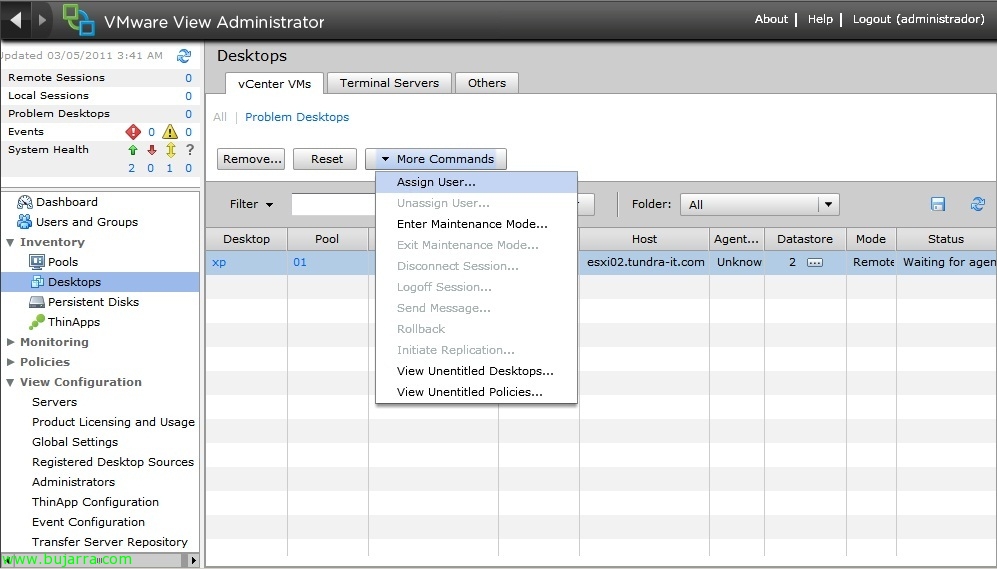The height and width of the screenshot is (569, 997).
Task: Open Global Settings
Action: 75,442
